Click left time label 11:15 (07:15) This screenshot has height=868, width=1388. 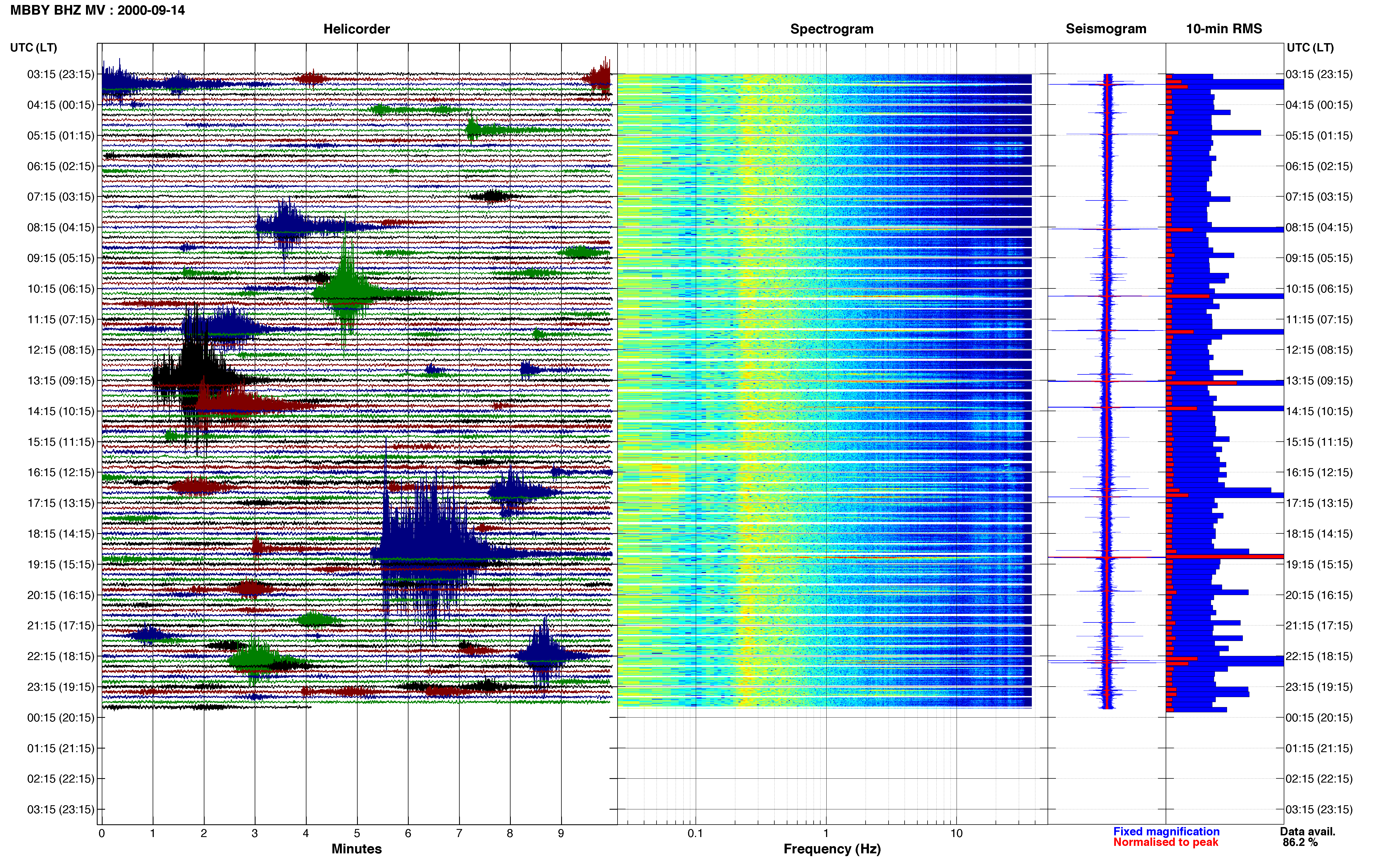tap(60, 319)
